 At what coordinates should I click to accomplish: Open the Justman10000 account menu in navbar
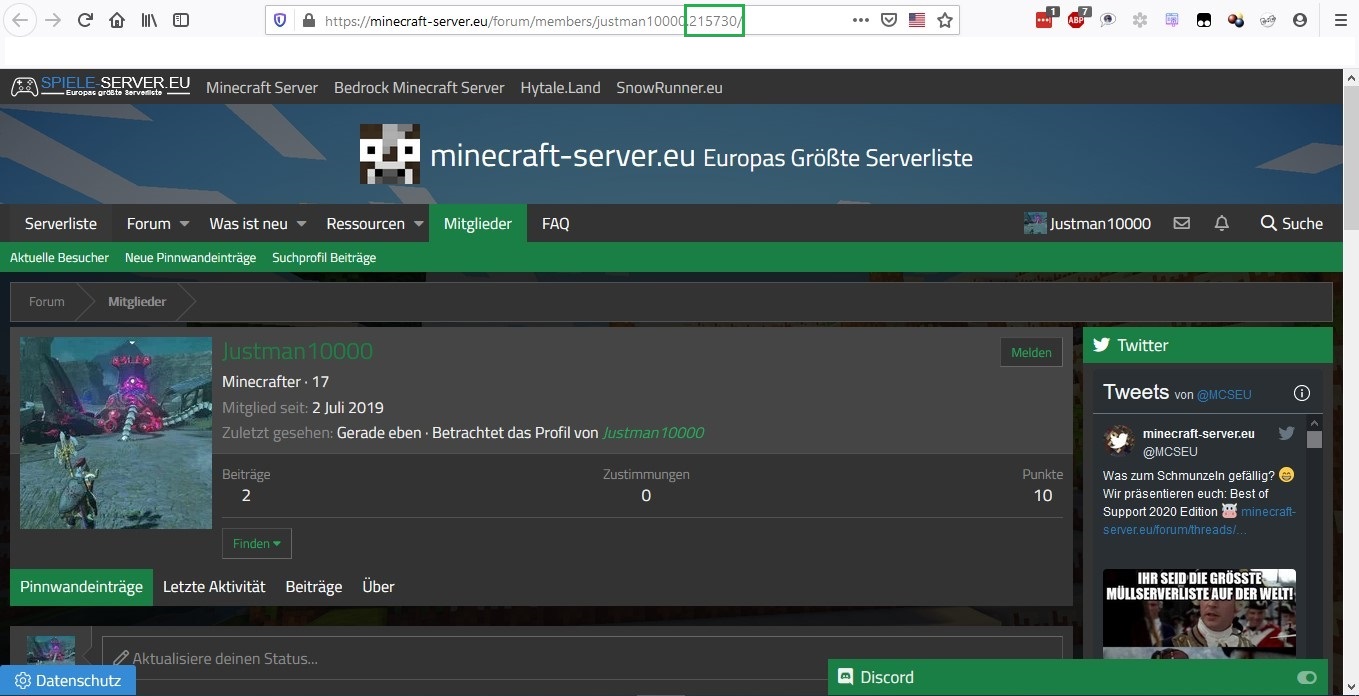(x=1087, y=223)
